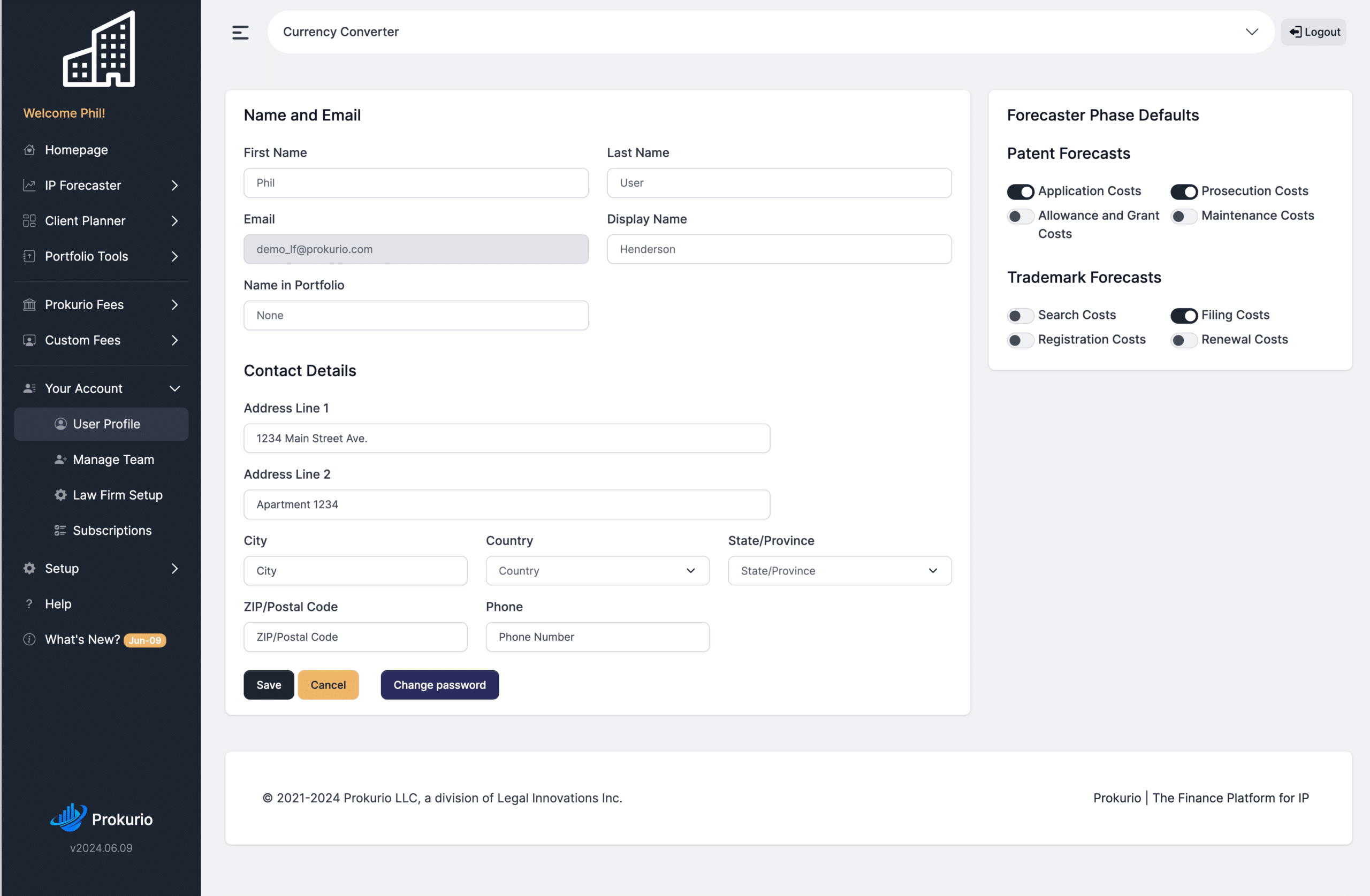Switch off the Filing Costs toggle
The image size is (1370, 896).
[1183, 316]
